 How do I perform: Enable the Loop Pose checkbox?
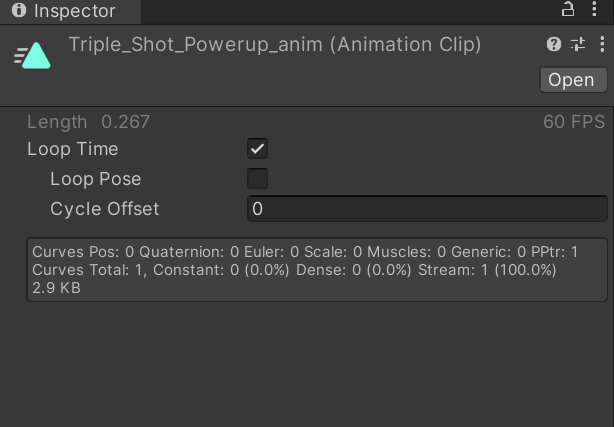point(257,179)
